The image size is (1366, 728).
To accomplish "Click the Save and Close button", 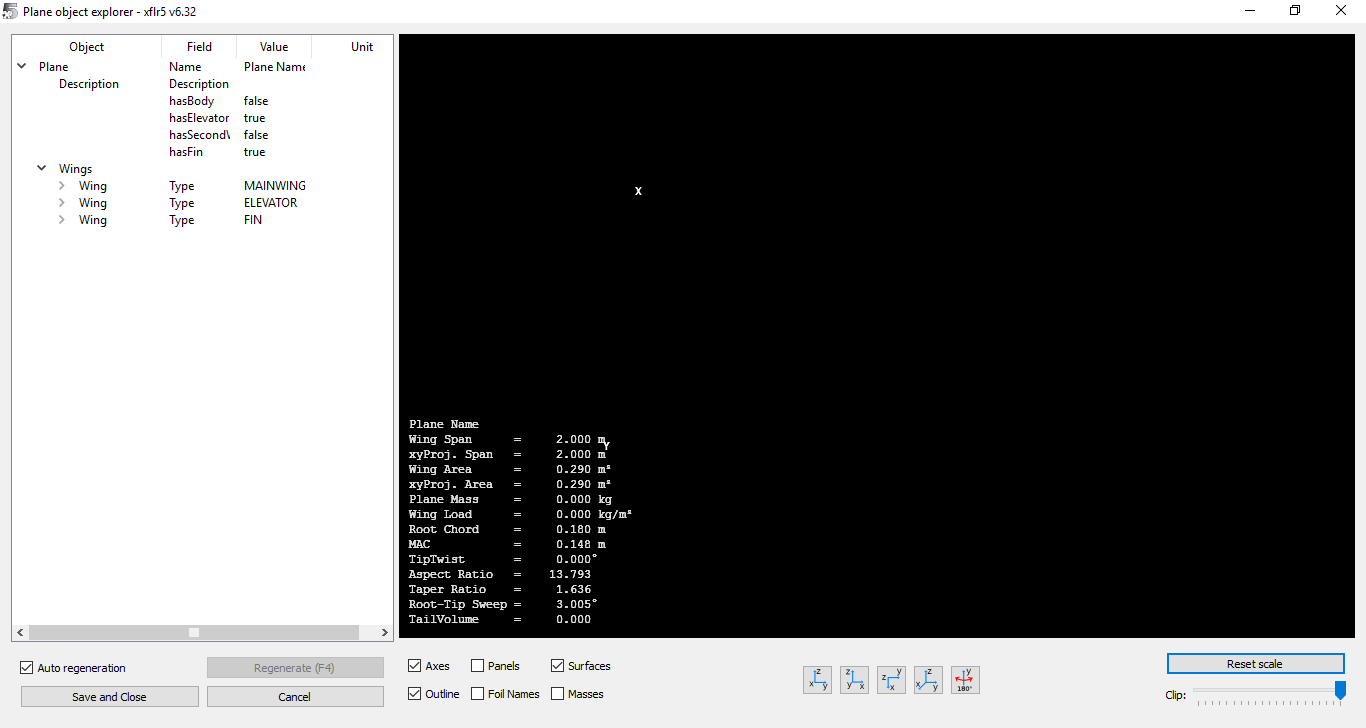I will tap(110, 697).
